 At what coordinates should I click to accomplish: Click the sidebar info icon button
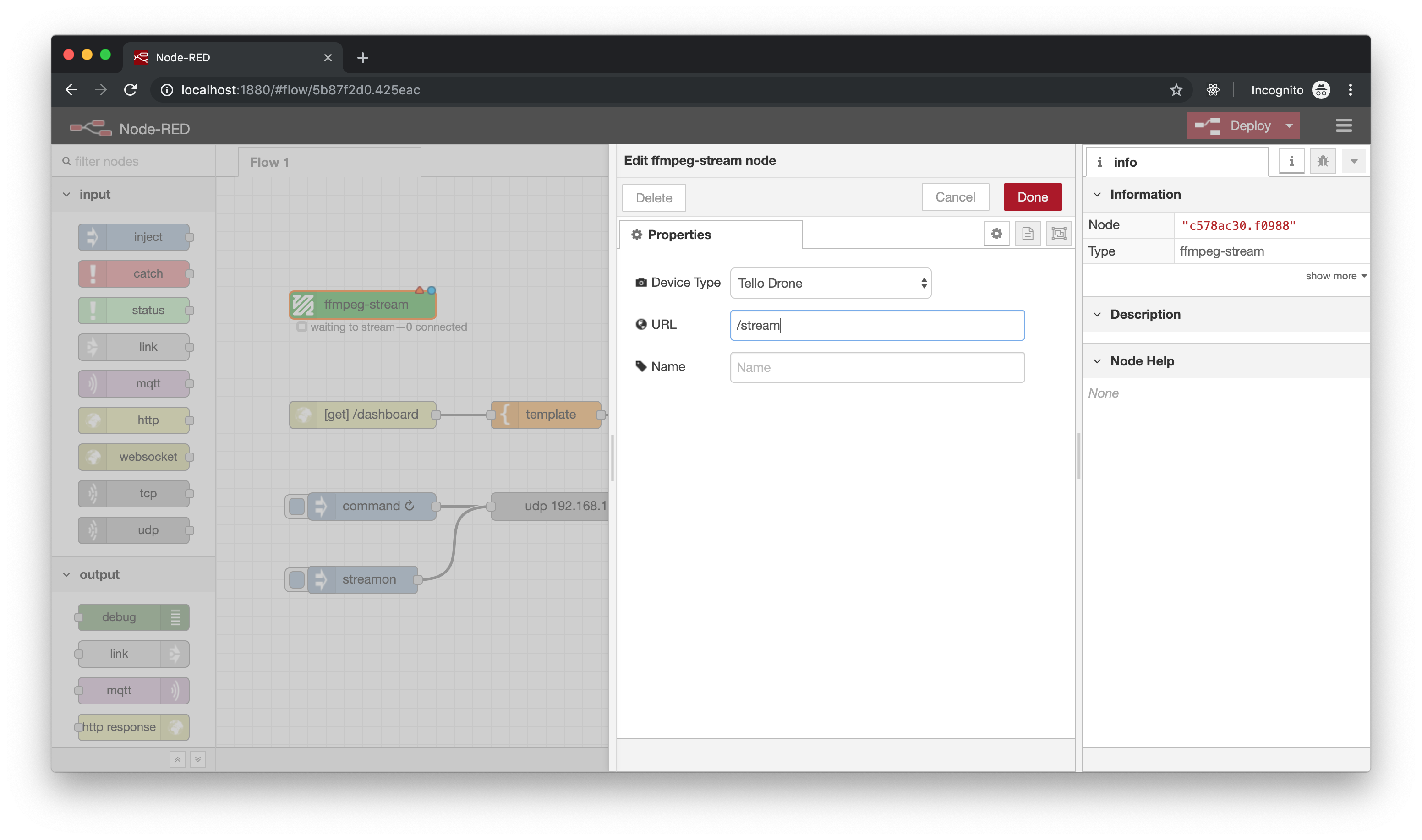click(1291, 162)
